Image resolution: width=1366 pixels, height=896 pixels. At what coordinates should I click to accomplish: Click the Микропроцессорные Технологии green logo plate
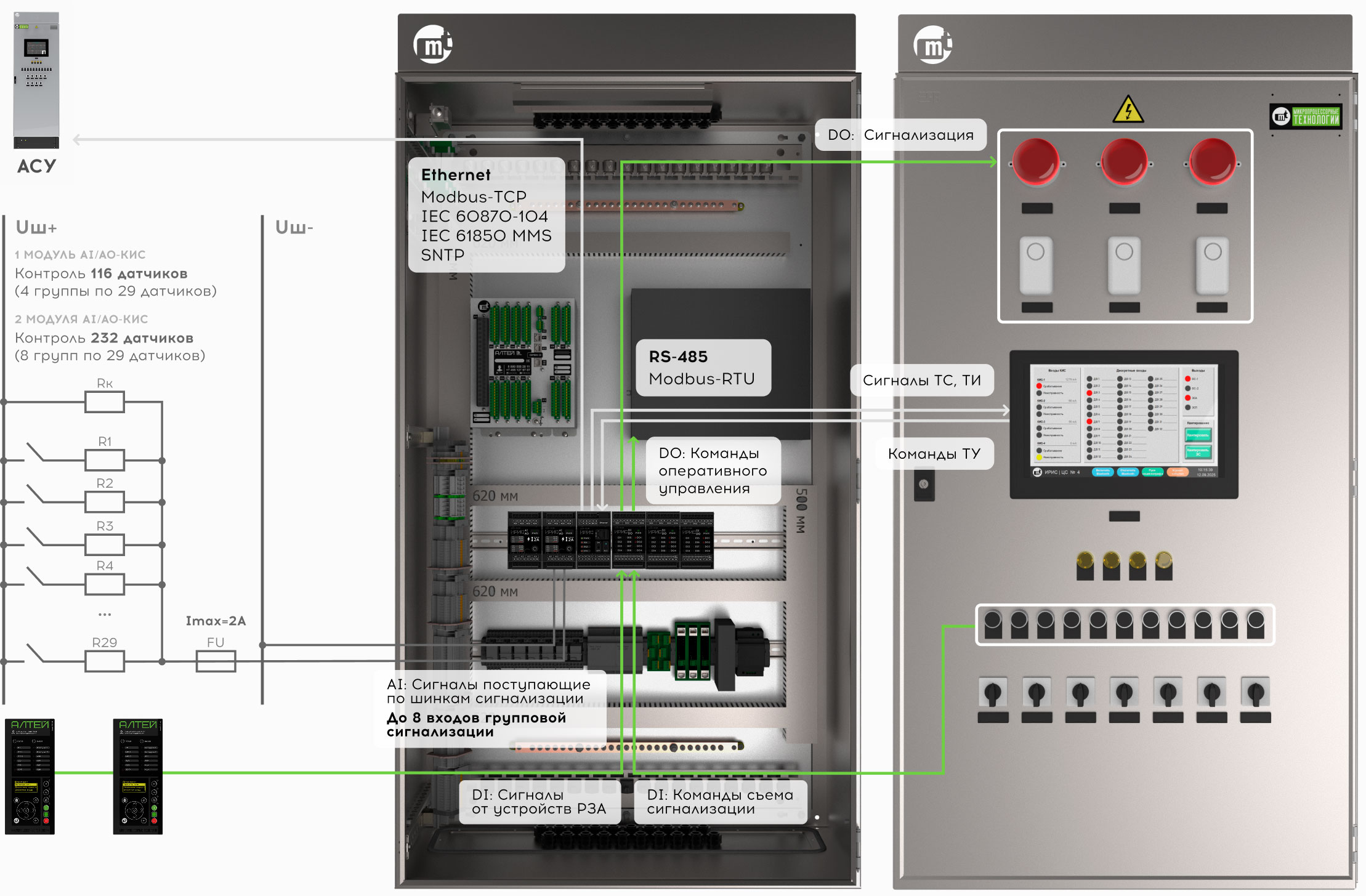1306,116
